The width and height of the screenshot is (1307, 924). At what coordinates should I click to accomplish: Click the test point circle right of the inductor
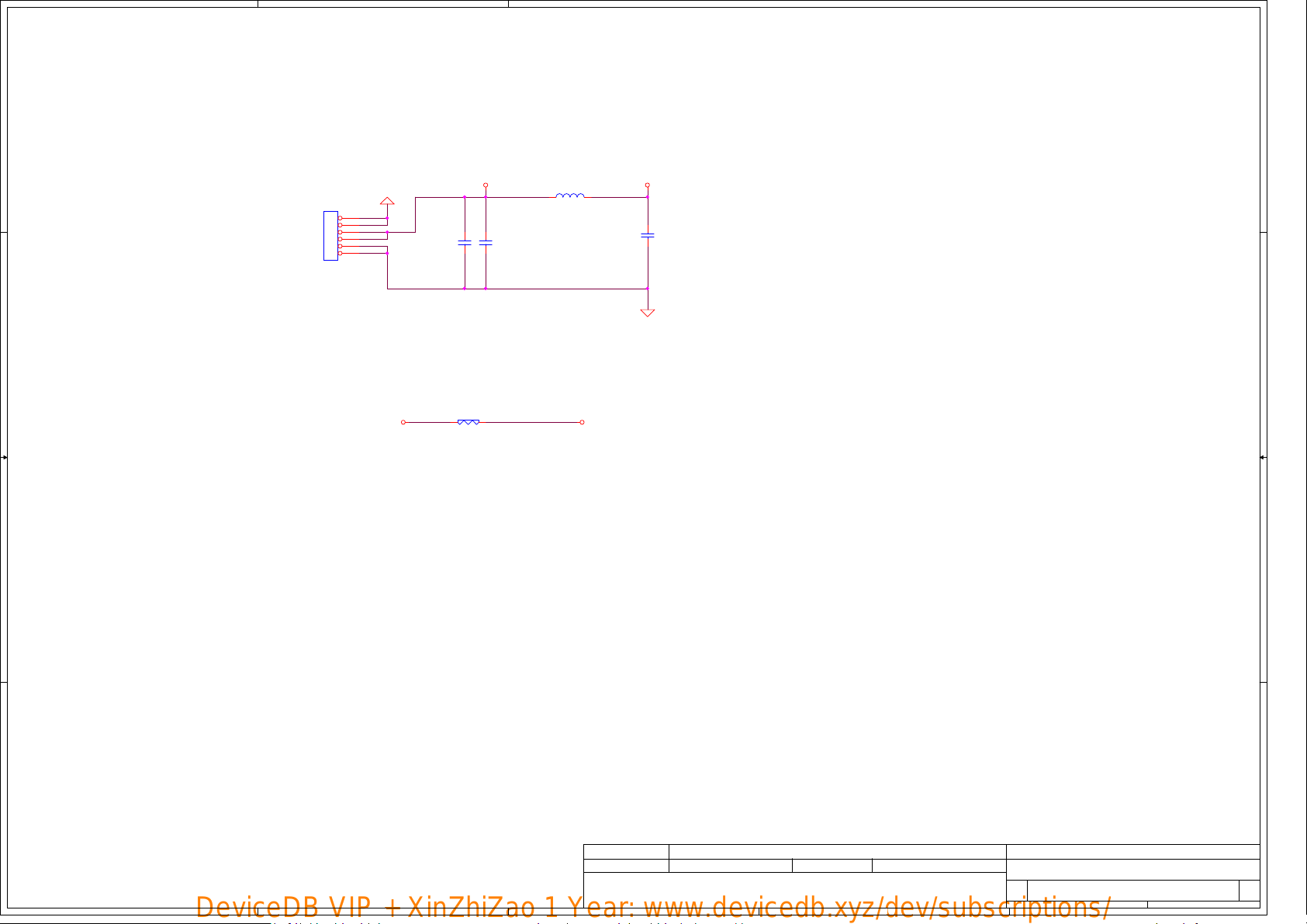tap(648, 185)
